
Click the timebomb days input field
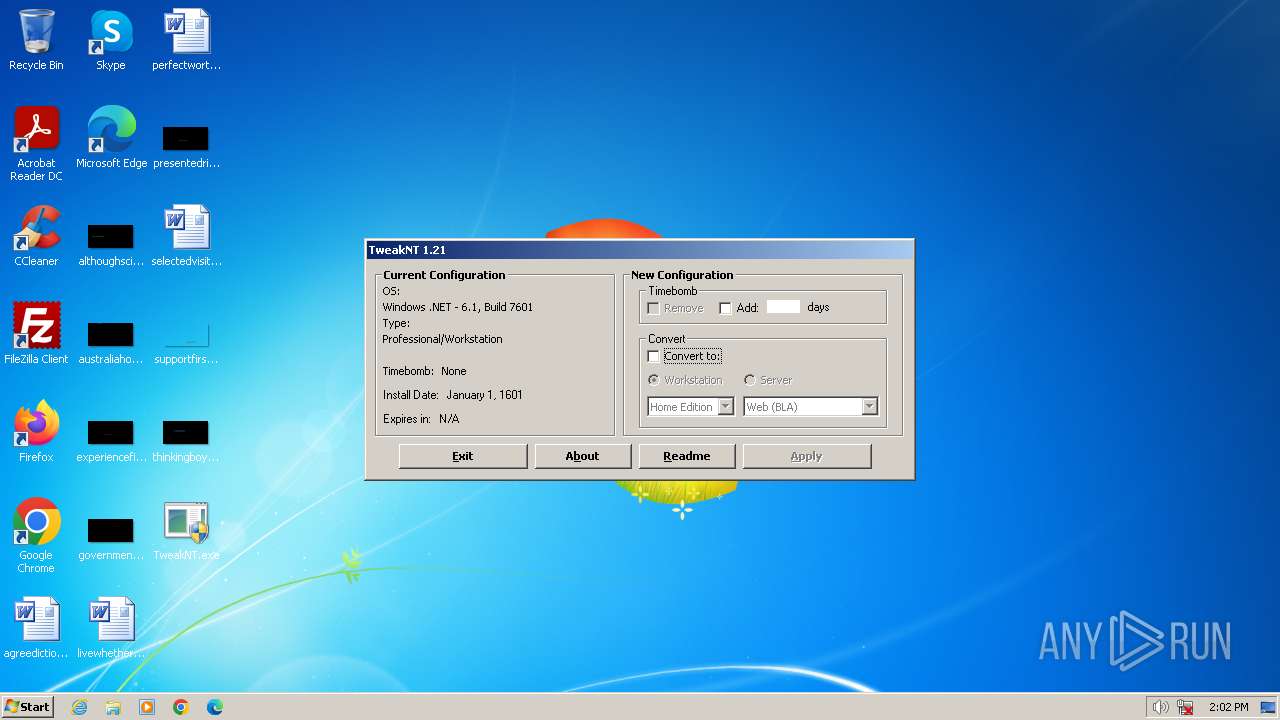[783, 307]
